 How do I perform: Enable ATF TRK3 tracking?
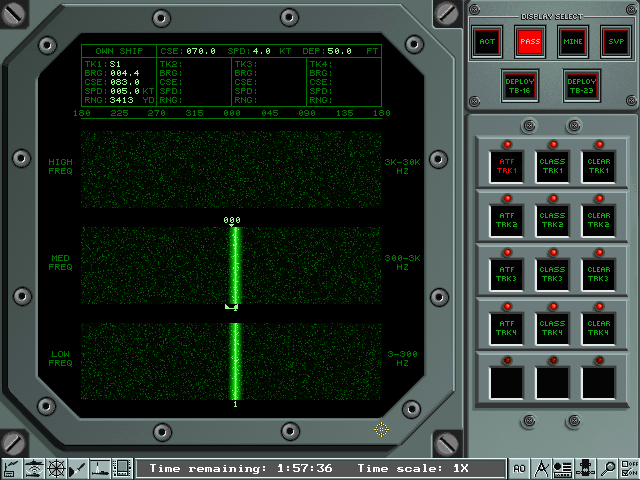(x=507, y=274)
